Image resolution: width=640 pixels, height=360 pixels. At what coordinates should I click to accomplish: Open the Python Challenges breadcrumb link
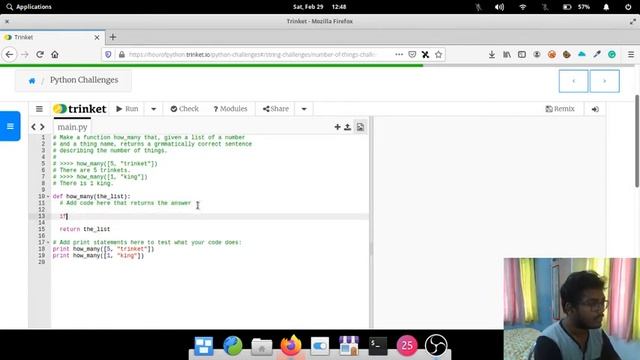click(84, 80)
